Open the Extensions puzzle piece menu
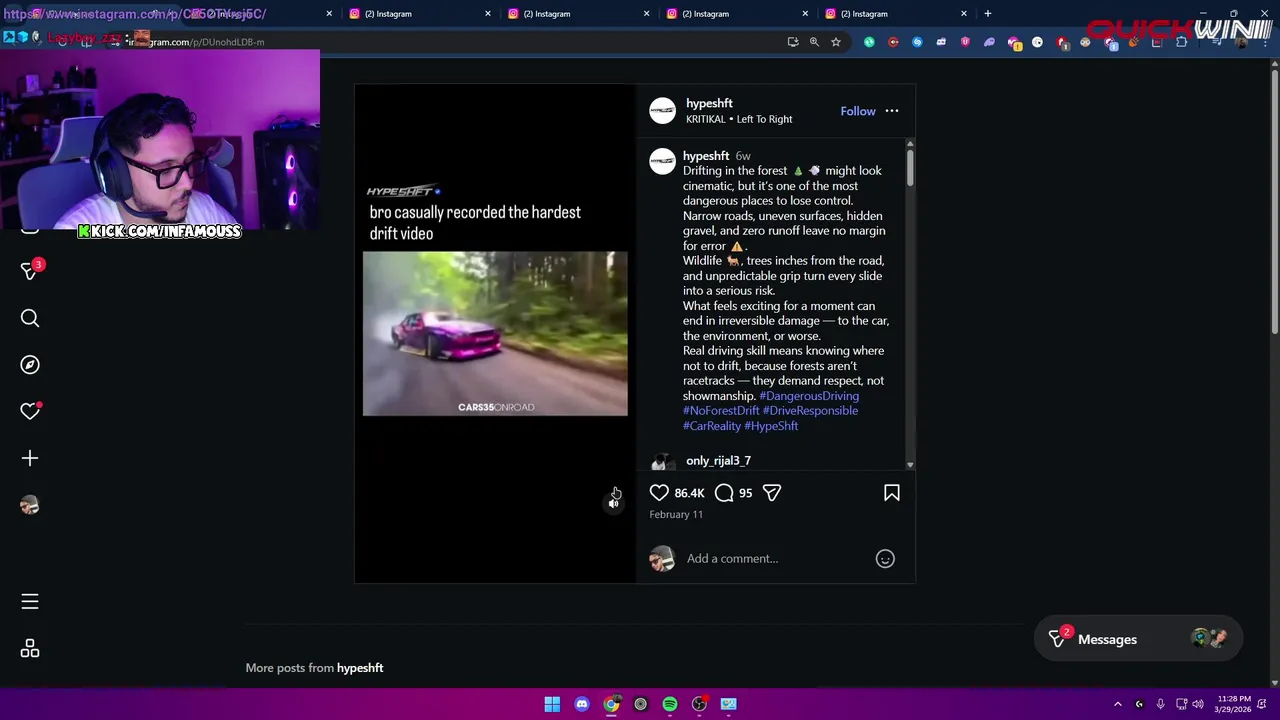Screen dimensions: 1280x720 pos(1181,42)
